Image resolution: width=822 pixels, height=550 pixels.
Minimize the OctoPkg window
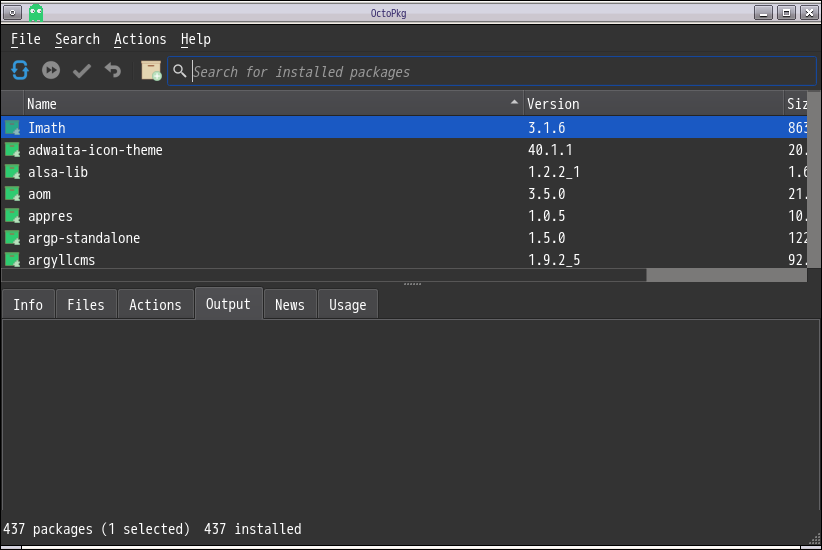point(763,13)
